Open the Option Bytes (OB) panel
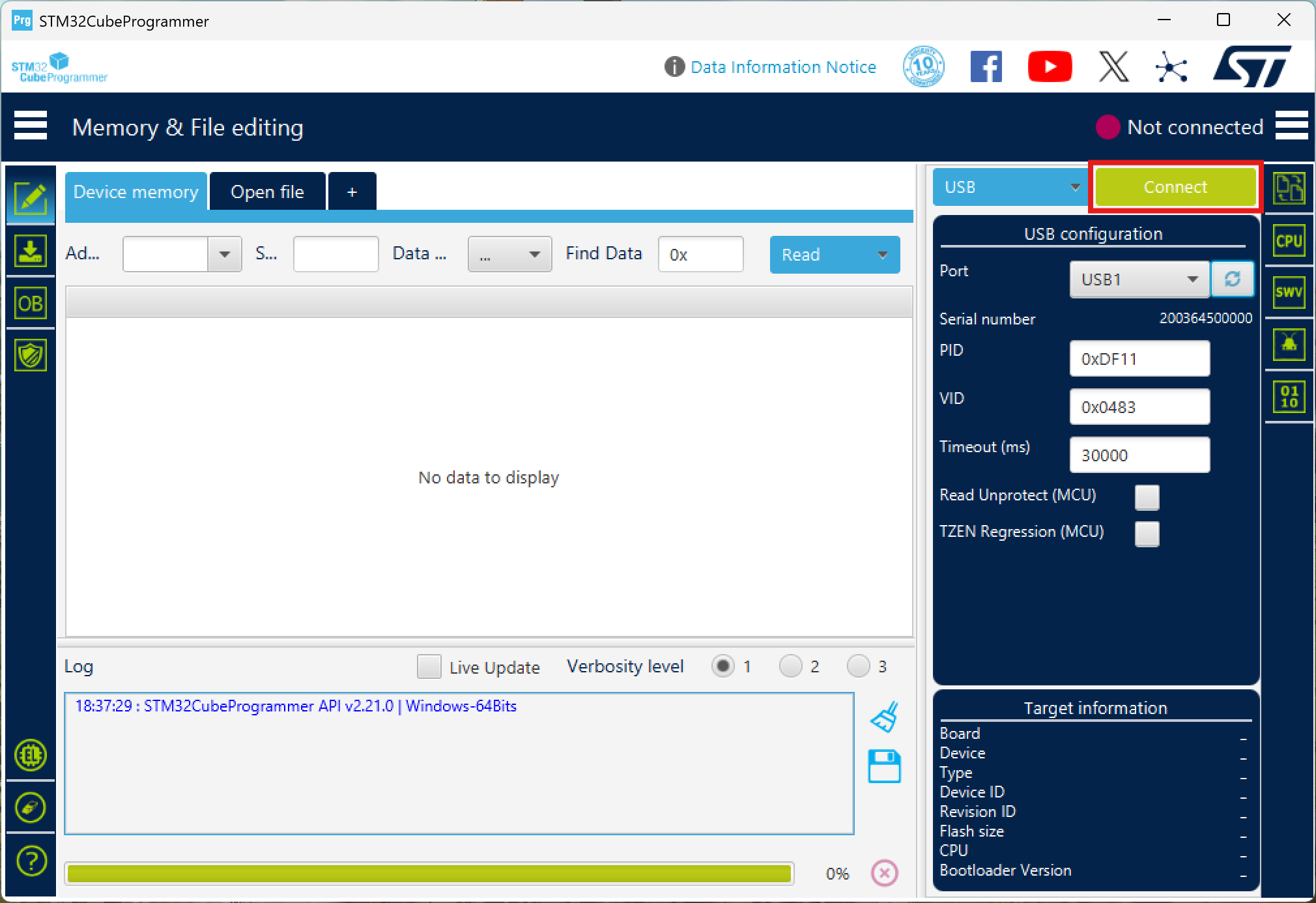Image resolution: width=1316 pixels, height=903 pixels. pos(30,304)
